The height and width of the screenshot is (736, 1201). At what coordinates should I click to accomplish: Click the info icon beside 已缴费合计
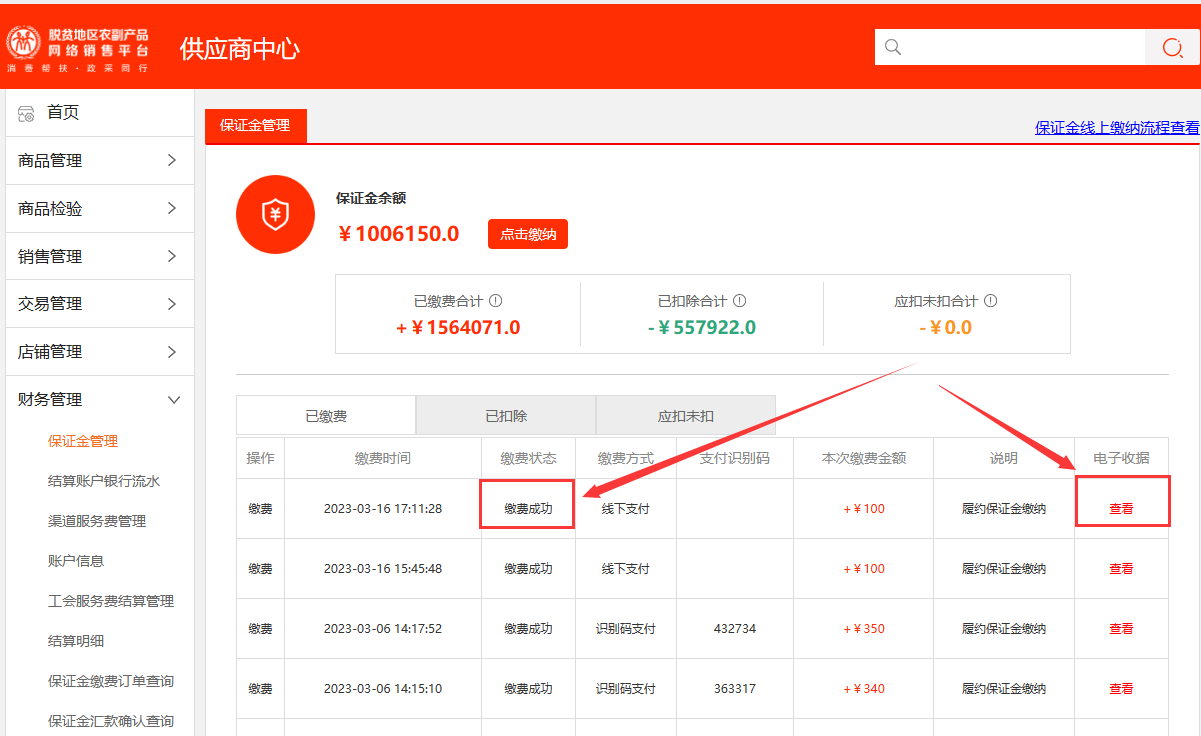495,300
